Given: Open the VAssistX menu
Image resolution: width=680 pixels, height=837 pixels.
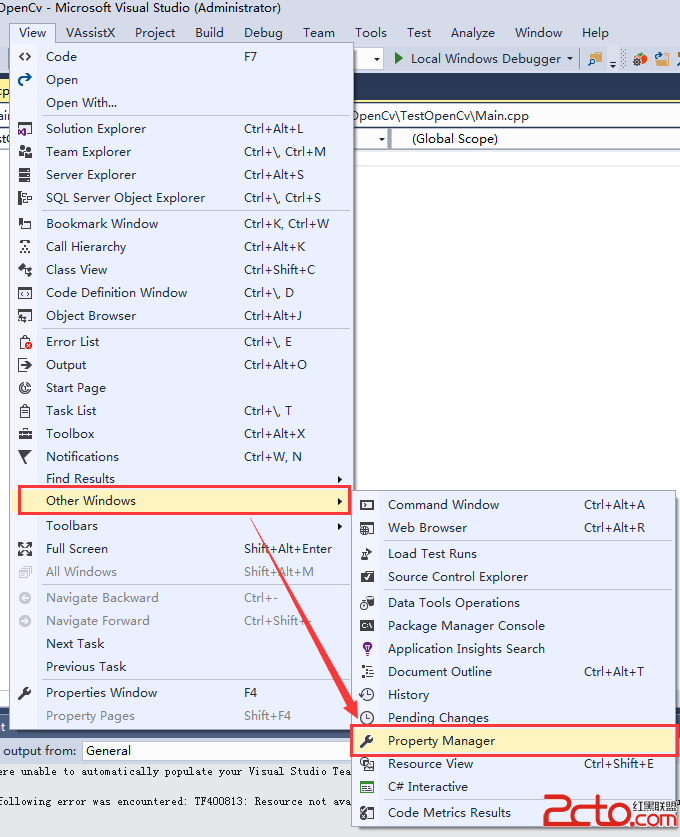Looking at the screenshot, I should tap(90, 33).
